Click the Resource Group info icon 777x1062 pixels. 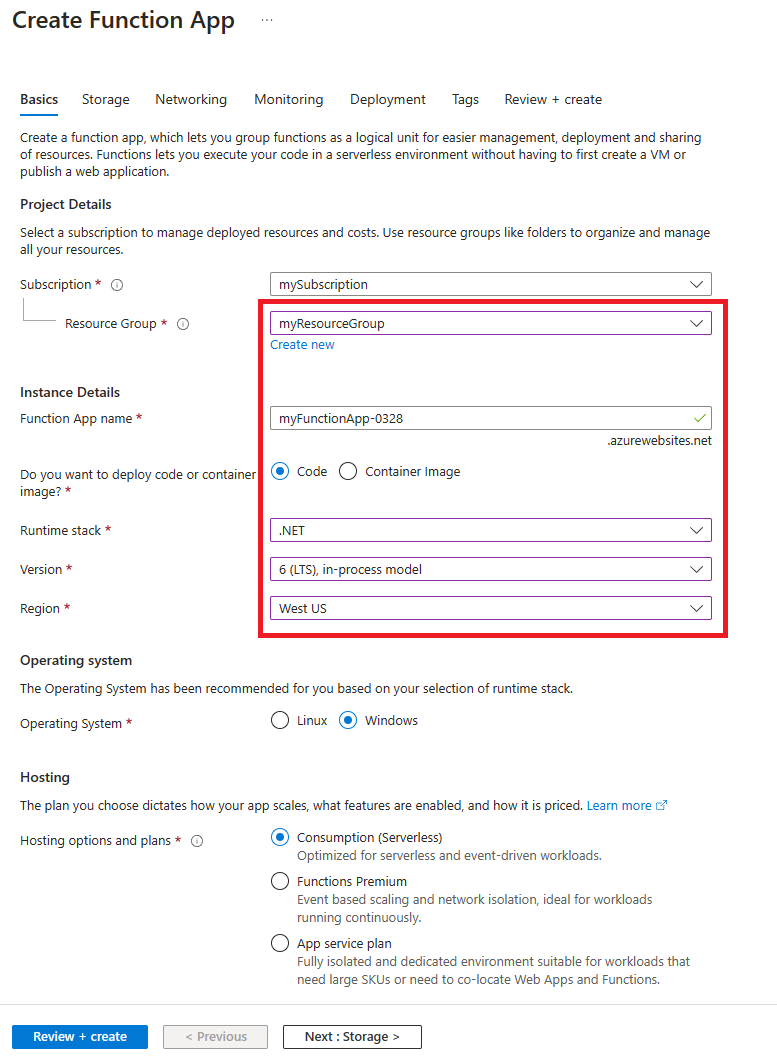point(183,324)
